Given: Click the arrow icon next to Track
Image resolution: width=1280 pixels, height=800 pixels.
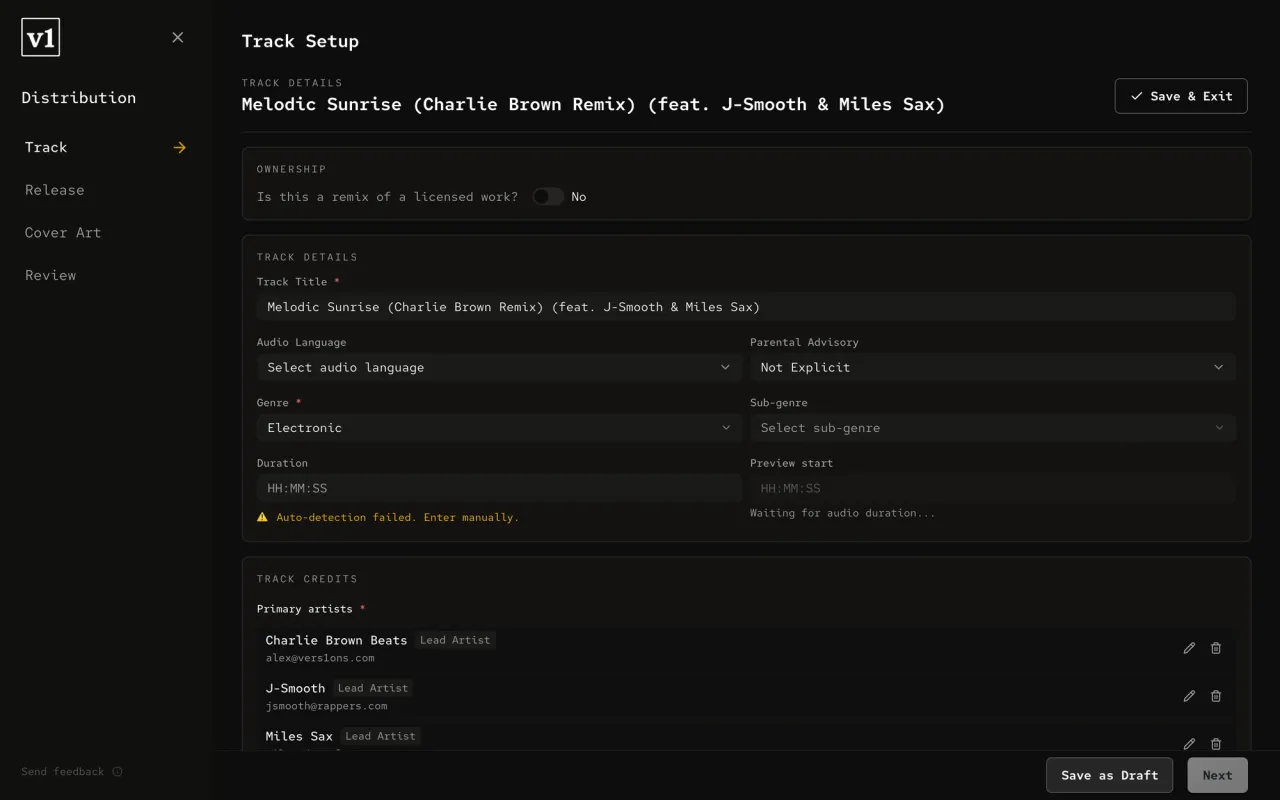Looking at the screenshot, I should click(x=180, y=148).
